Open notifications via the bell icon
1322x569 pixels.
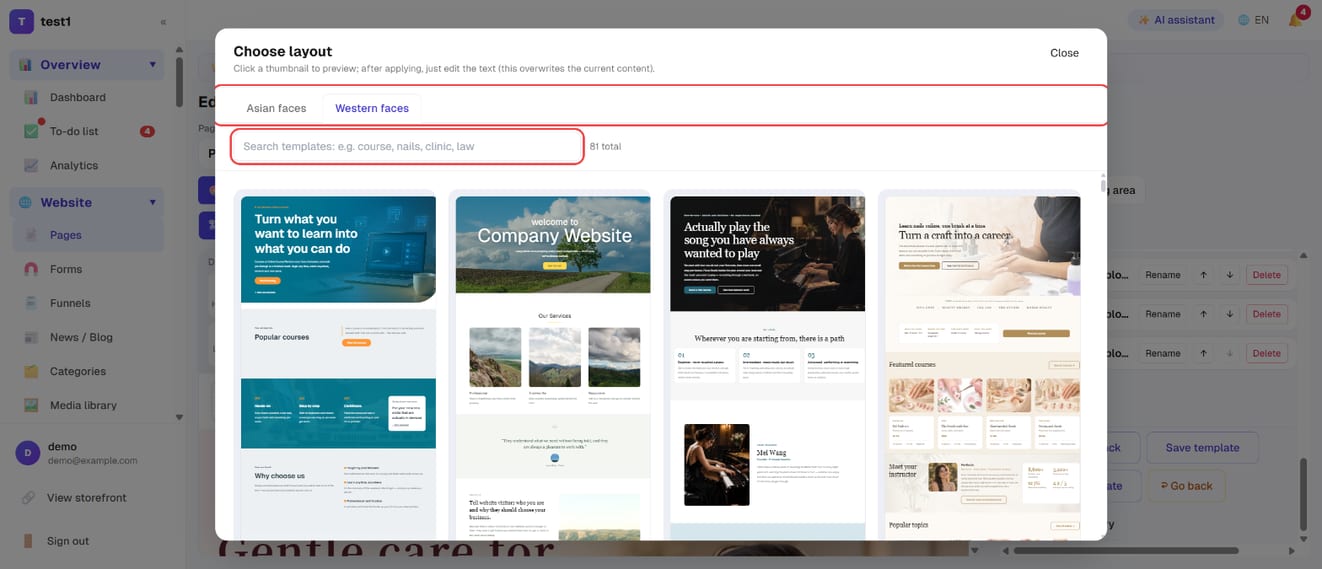(x=1295, y=21)
